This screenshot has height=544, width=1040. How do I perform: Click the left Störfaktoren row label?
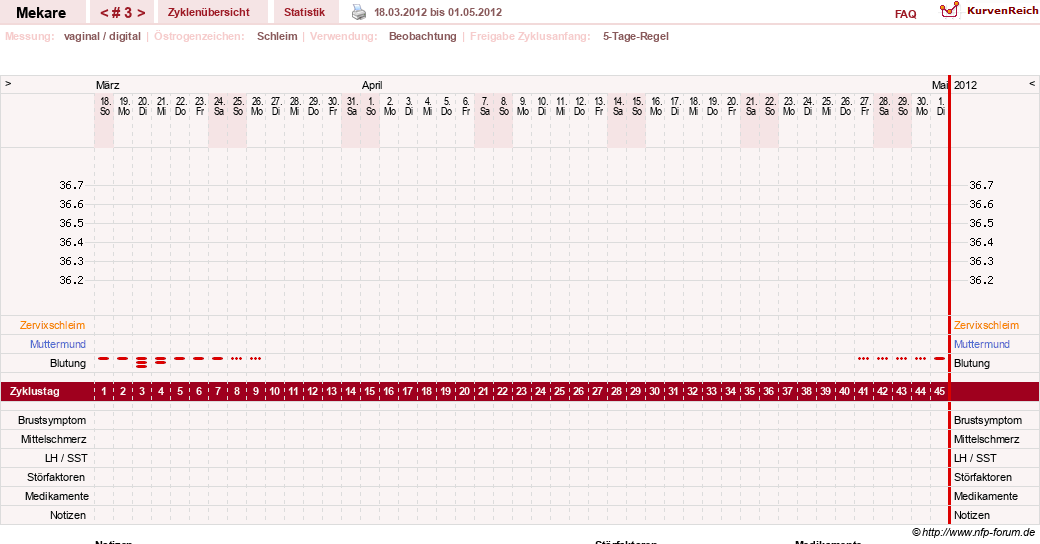pos(56,477)
